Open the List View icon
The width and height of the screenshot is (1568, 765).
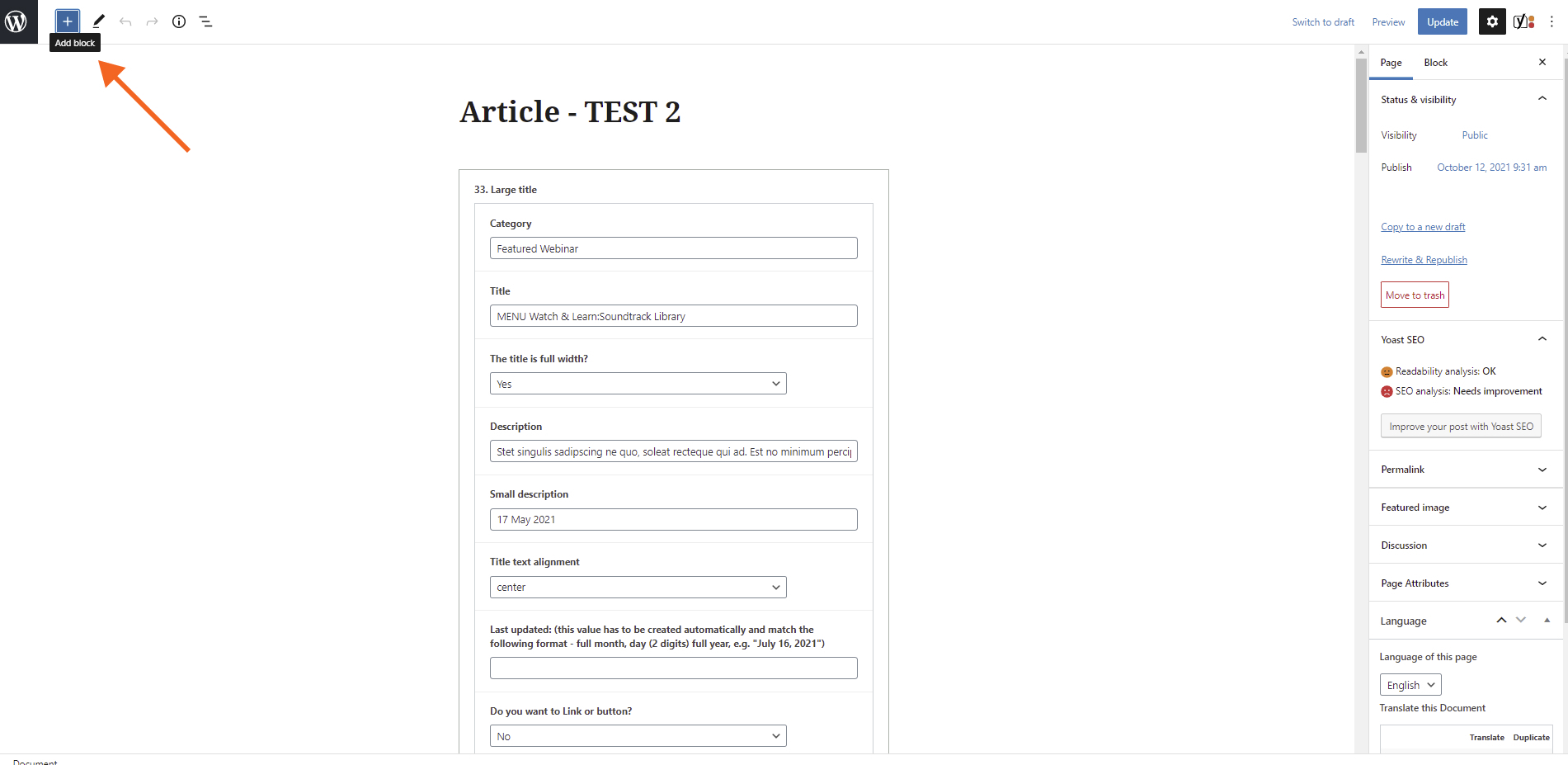(x=206, y=21)
